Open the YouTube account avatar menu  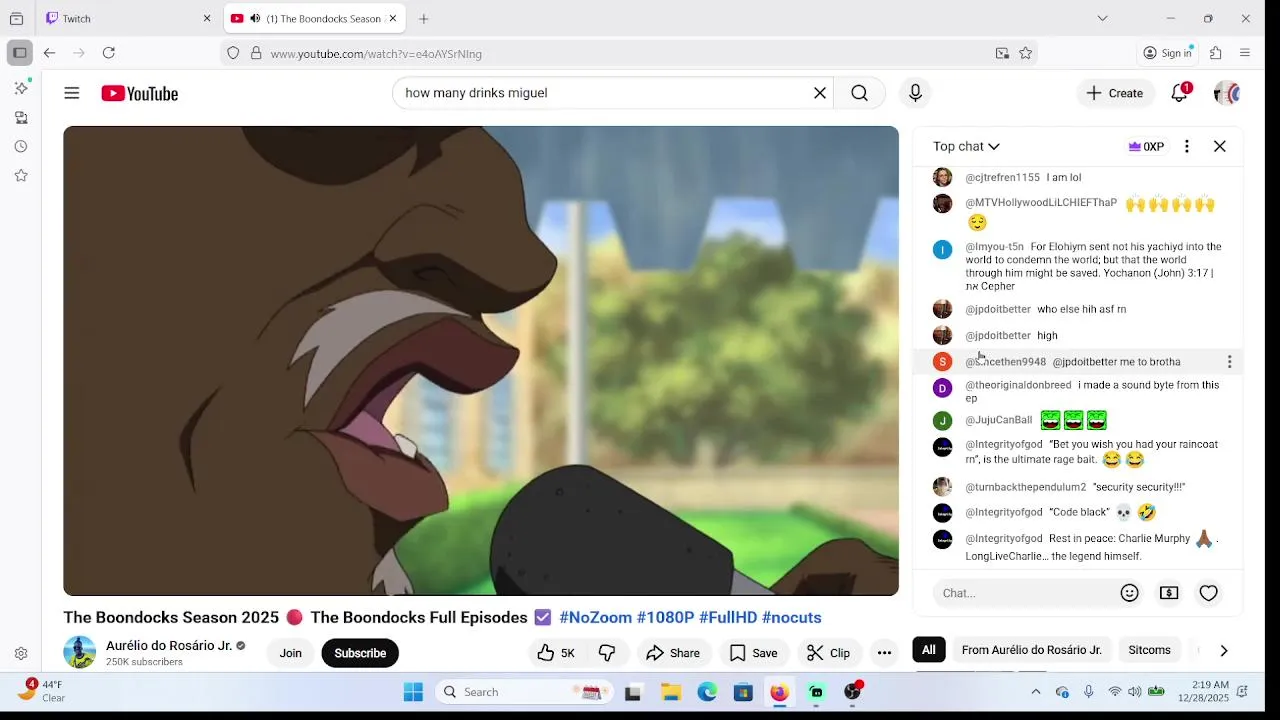coord(1227,93)
